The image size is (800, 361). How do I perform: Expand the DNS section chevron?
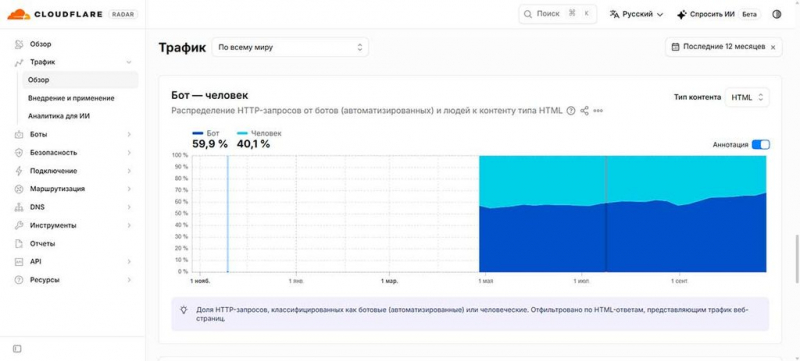tap(129, 207)
